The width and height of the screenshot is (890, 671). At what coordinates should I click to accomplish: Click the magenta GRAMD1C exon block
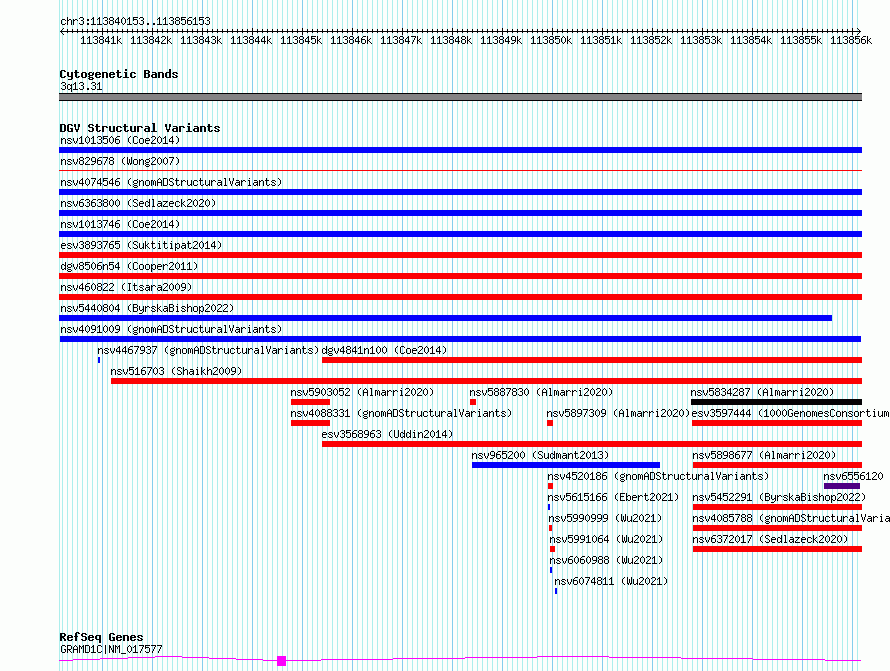click(x=281, y=661)
